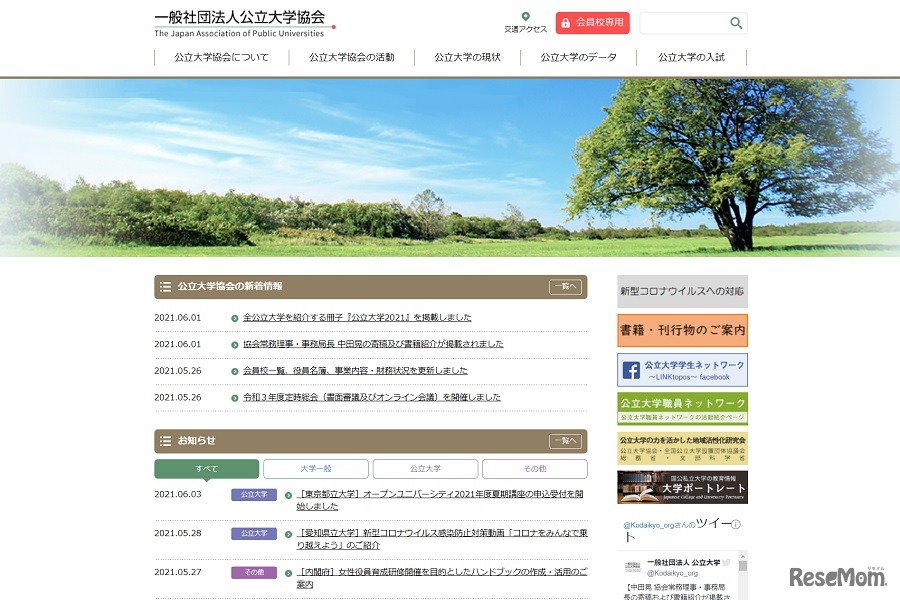Expand the 公立大学のデータ menu
Viewport: 900px width, 600px height.
coord(578,57)
